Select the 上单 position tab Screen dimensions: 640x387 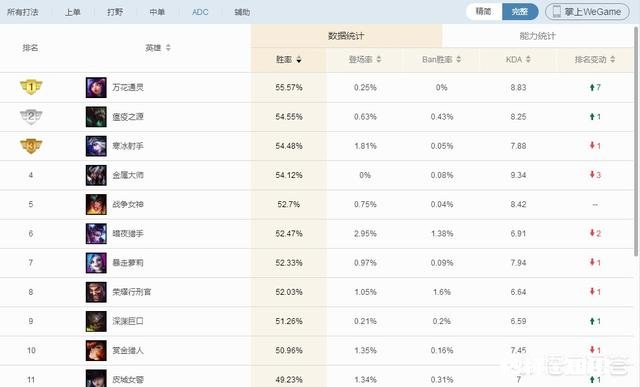tap(73, 12)
